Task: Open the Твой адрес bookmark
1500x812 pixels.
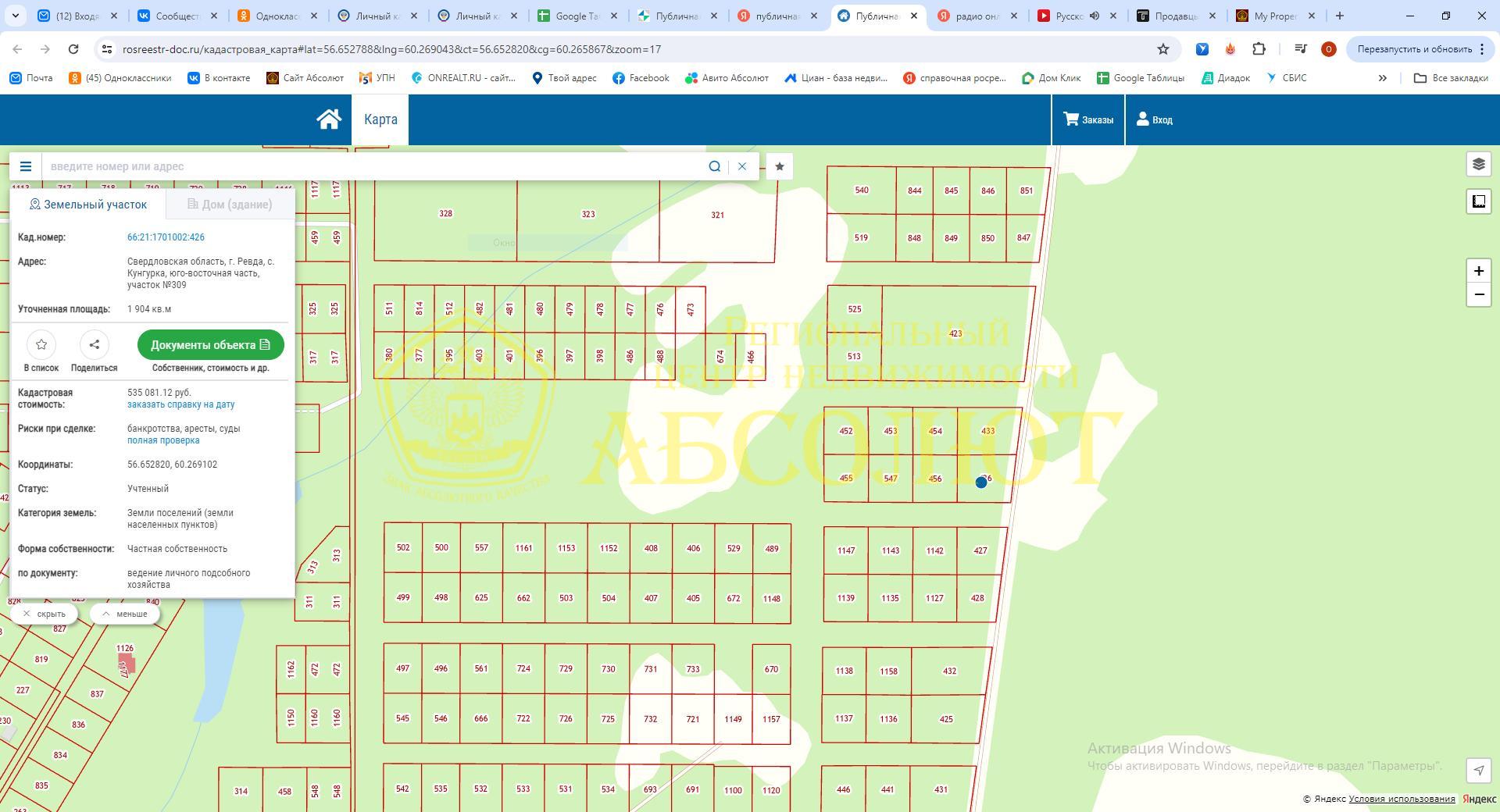Action: tap(564, 78)
